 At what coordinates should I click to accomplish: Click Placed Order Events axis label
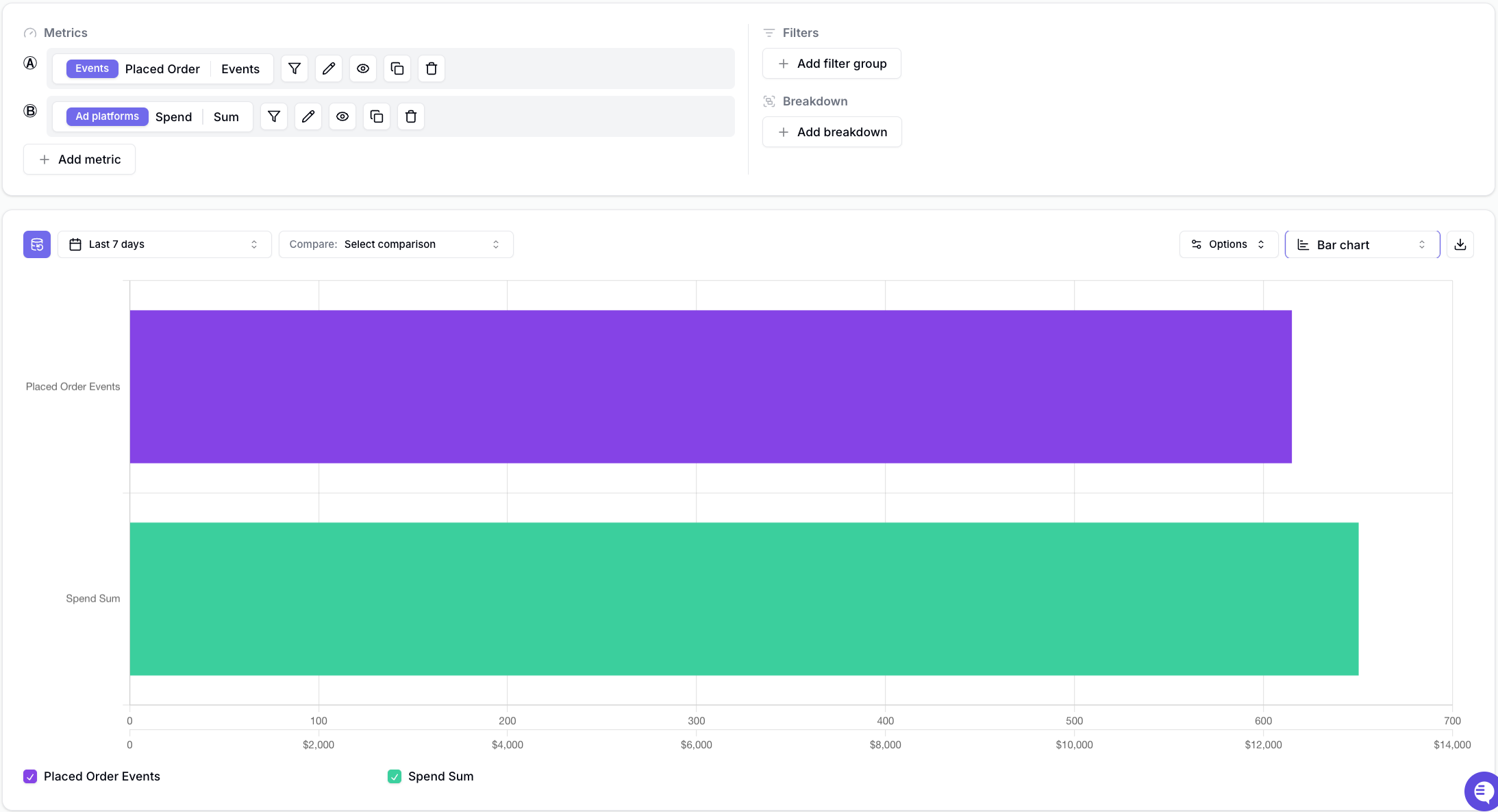(73, 387)
